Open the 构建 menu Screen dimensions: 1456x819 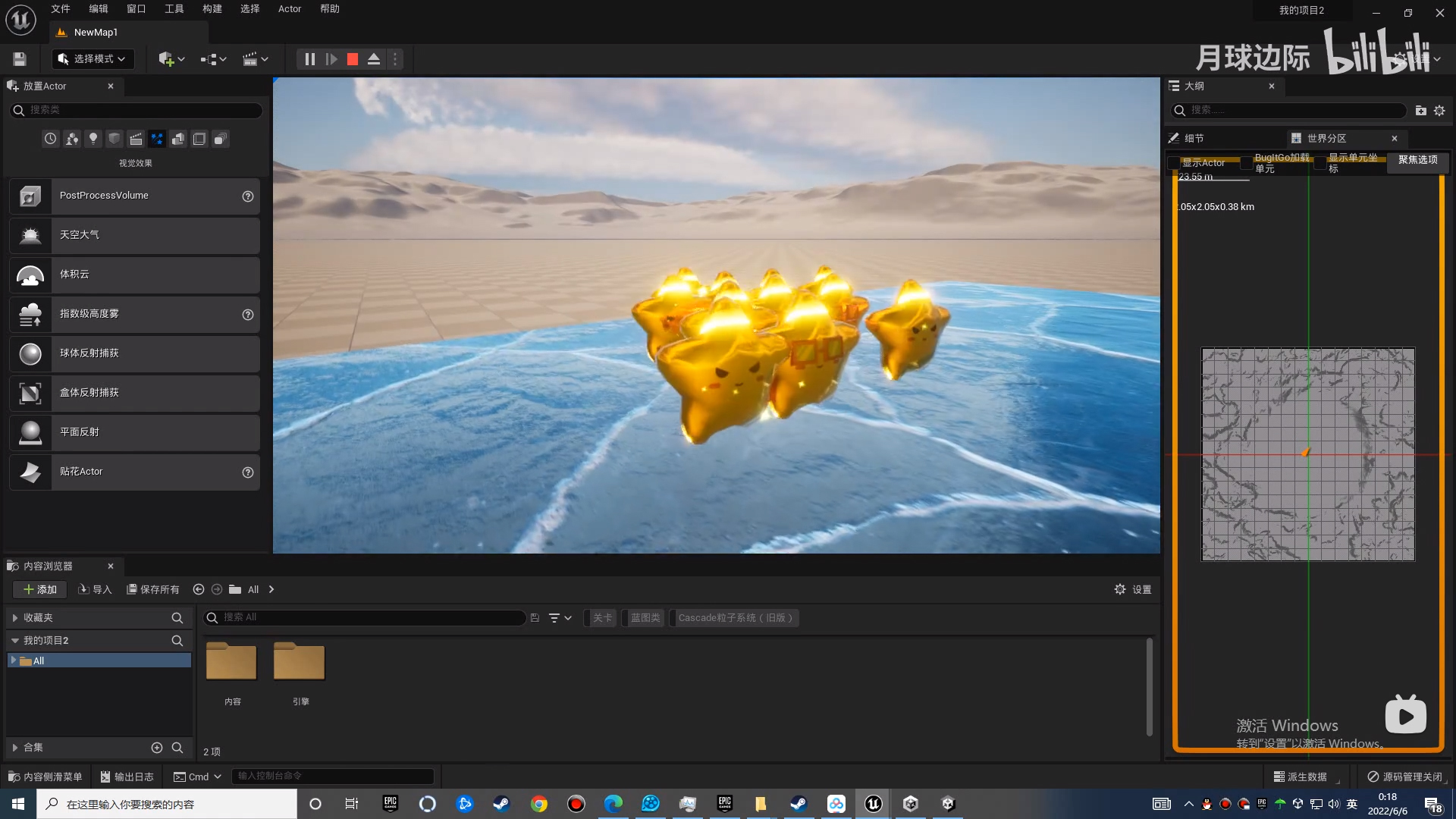coord(212,9)
